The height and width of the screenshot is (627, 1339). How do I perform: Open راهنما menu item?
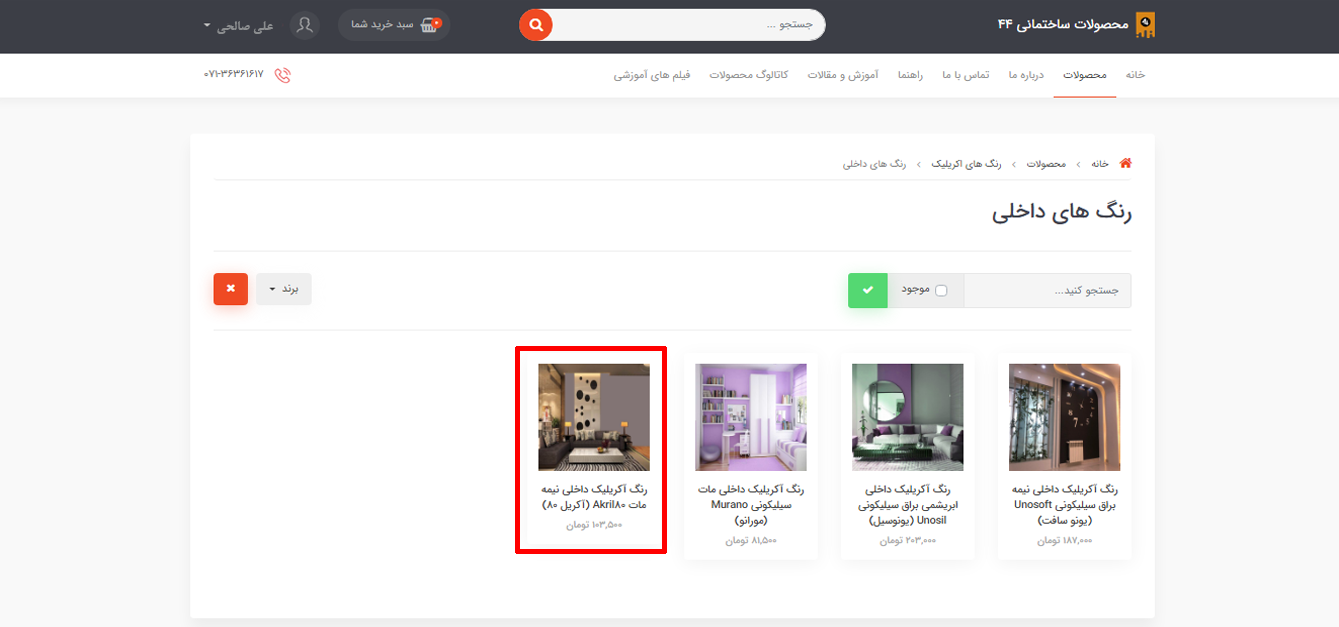point(911,75)
